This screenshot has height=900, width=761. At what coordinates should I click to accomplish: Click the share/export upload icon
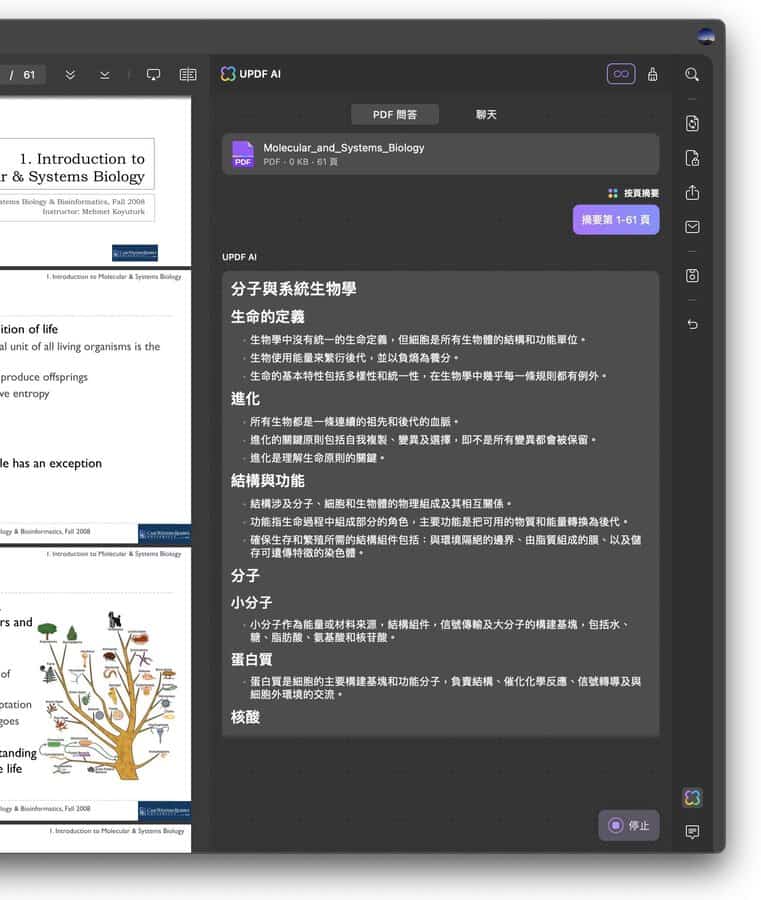692,193
